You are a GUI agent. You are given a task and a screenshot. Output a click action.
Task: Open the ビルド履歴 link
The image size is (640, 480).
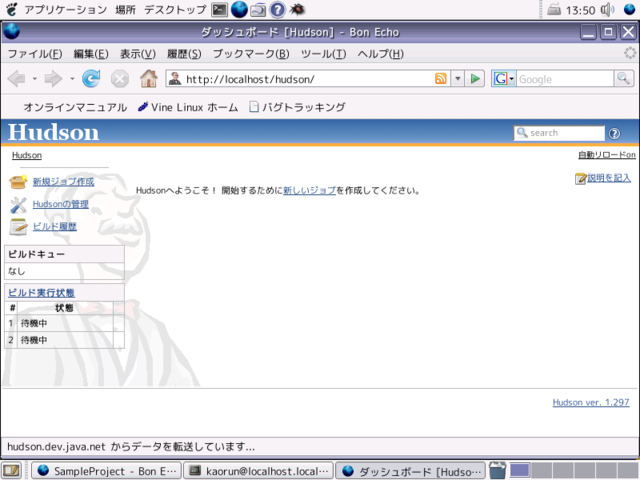point(55,227)
